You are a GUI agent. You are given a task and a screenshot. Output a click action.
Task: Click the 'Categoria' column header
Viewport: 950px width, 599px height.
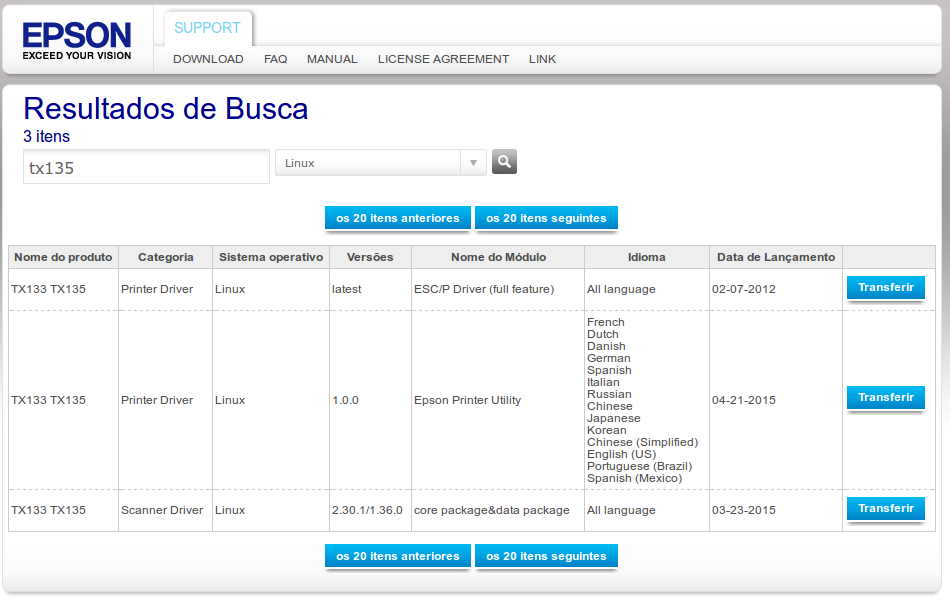point(166,257)
